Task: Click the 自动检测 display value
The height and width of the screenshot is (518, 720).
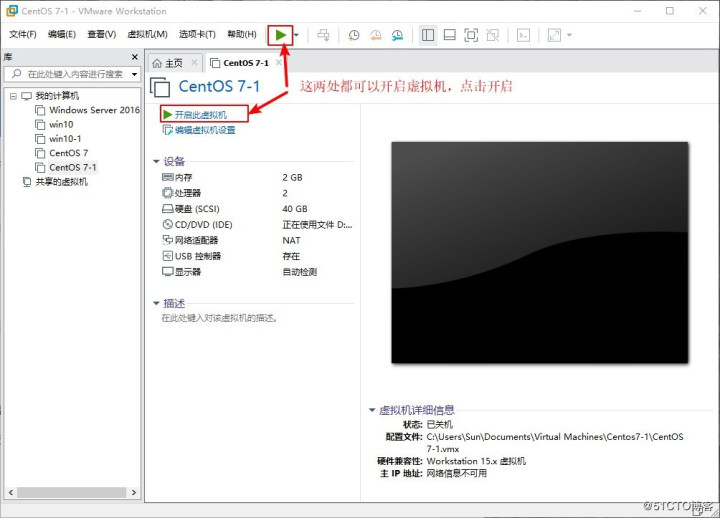Action: (x=299, y=272)
